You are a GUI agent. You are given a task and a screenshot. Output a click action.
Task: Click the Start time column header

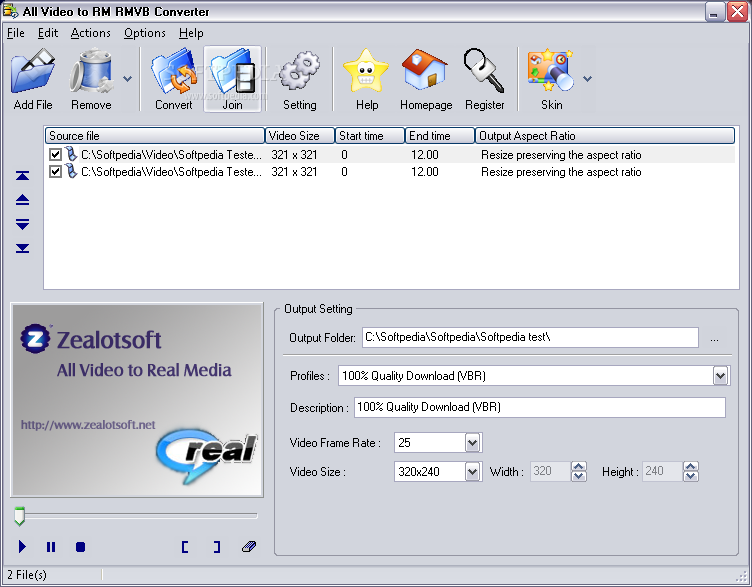369,136
